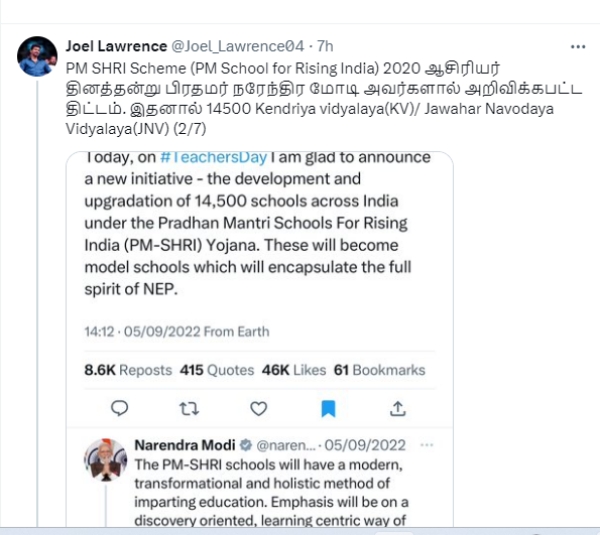Open the Narendra Modi name link
Image resolution: width=600 pixels, height=535 pixels.
pyautogui.click(x=185, y=445)
